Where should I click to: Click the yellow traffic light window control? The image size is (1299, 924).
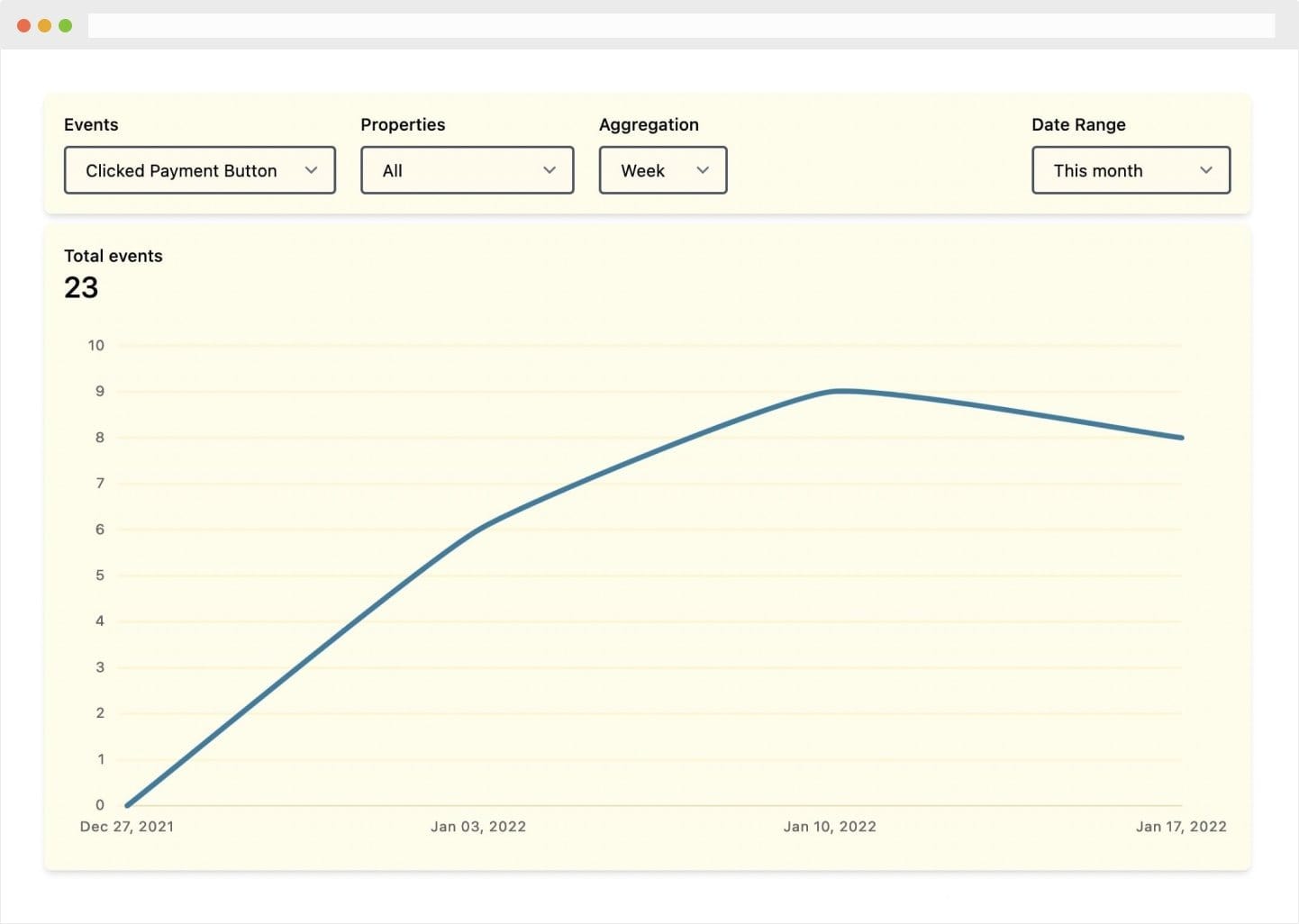[x=43, y=25]
